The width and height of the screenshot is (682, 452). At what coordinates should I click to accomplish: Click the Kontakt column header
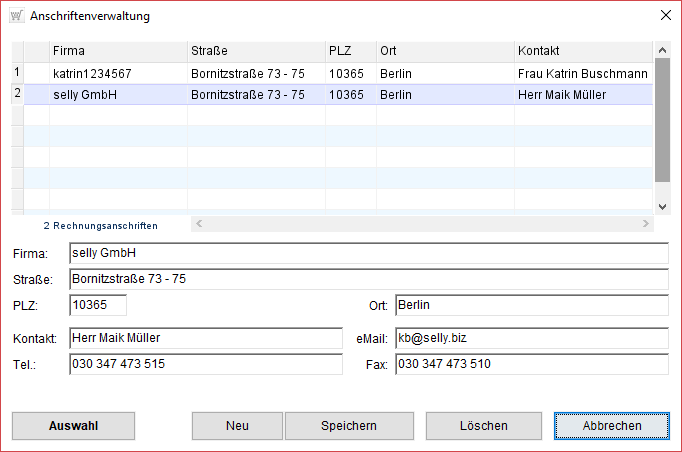coord(583,50)
